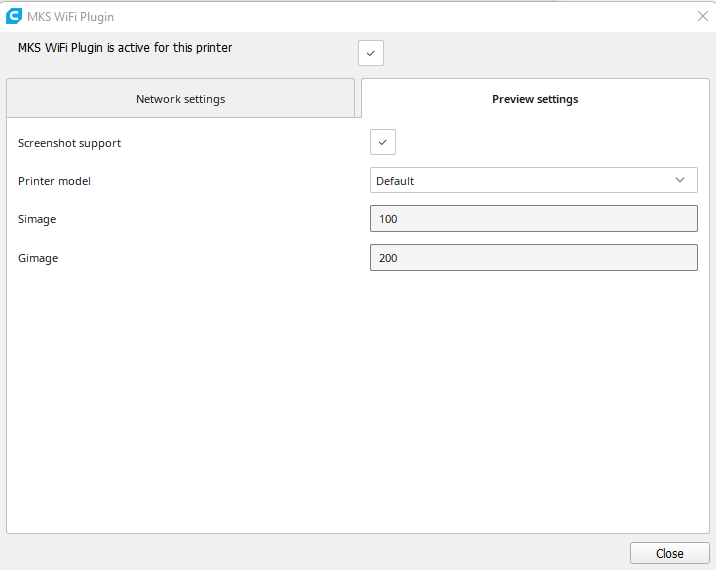This screenshot has width=716, height=570.
Task: Focus the Simage input field
Action: [533, 219]
